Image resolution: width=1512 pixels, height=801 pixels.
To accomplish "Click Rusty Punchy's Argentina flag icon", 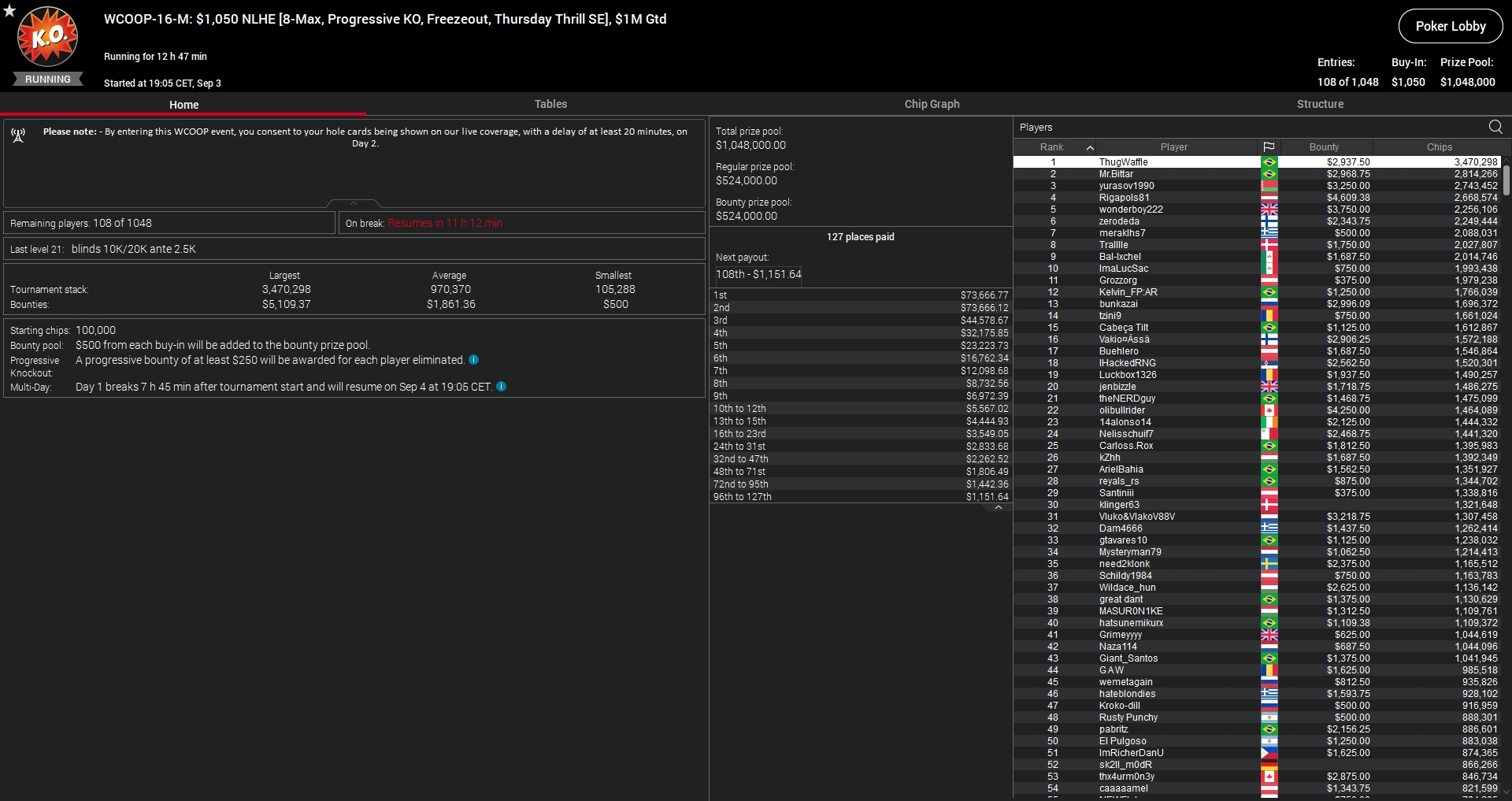I will coord(1269,718).
